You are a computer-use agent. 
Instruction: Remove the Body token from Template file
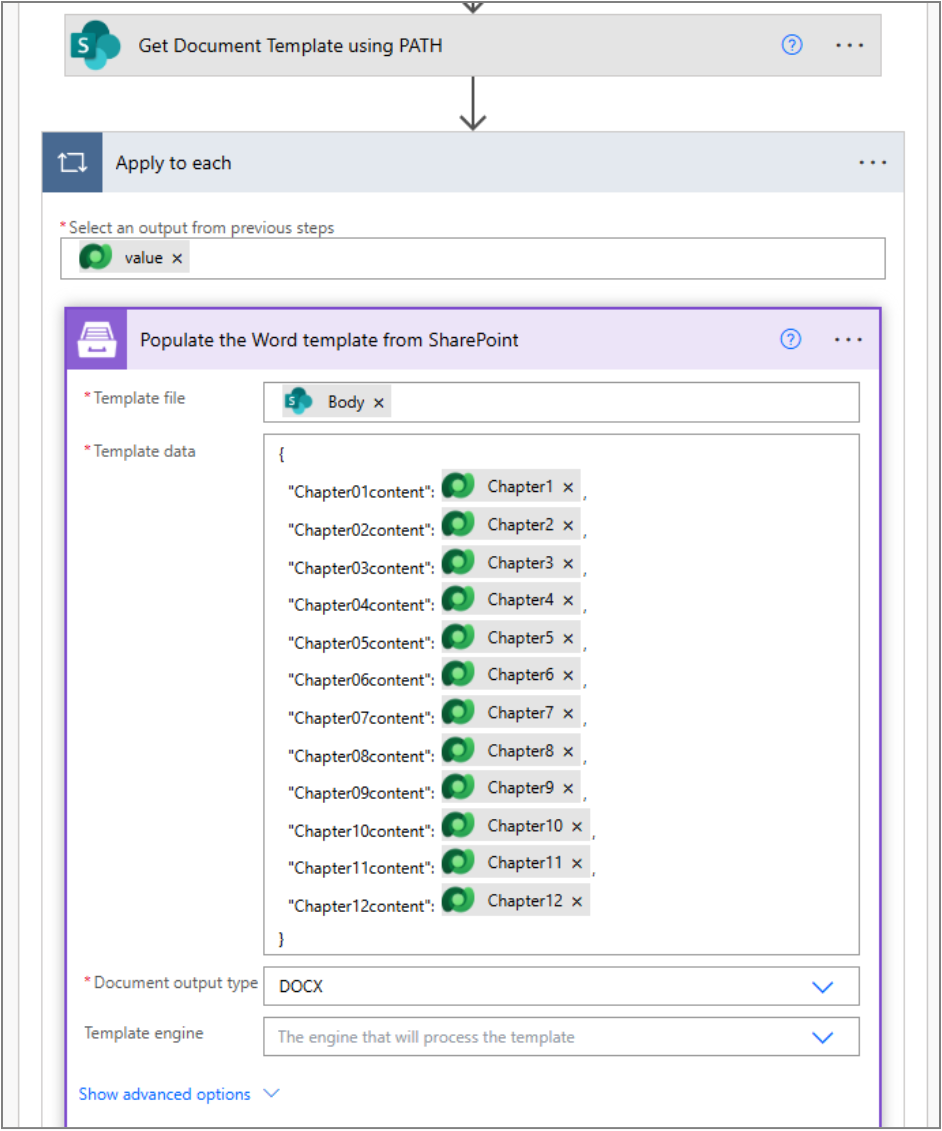pyautogui.click(x=379, y=403)
